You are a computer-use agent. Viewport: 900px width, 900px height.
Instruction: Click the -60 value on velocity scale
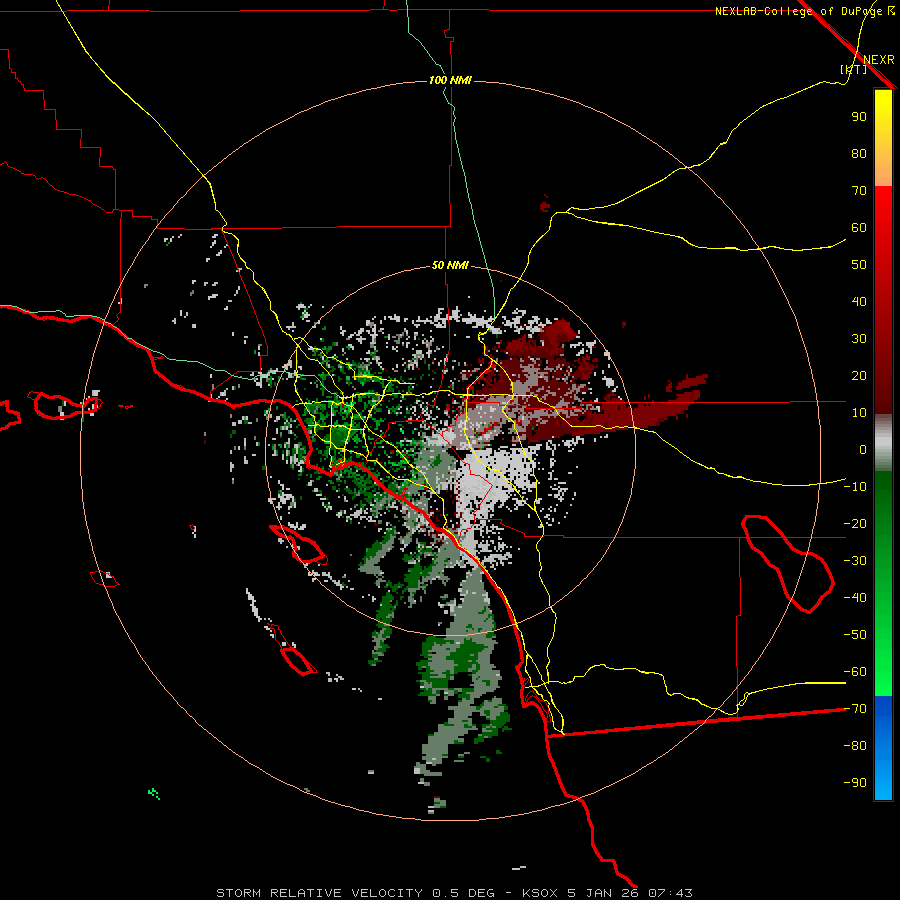855,672
